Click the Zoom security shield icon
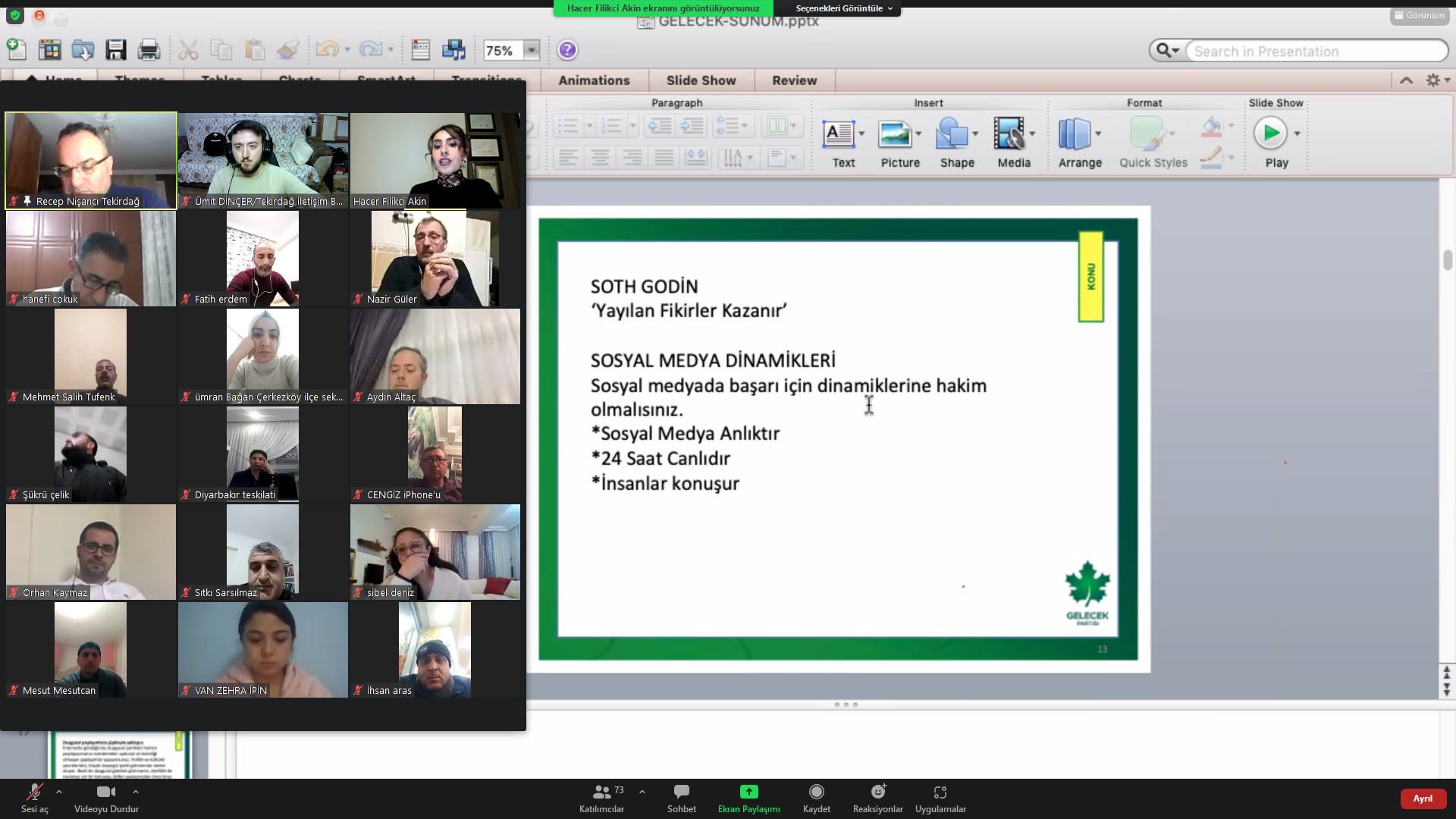1456x819 pixels. click(15, 15)
